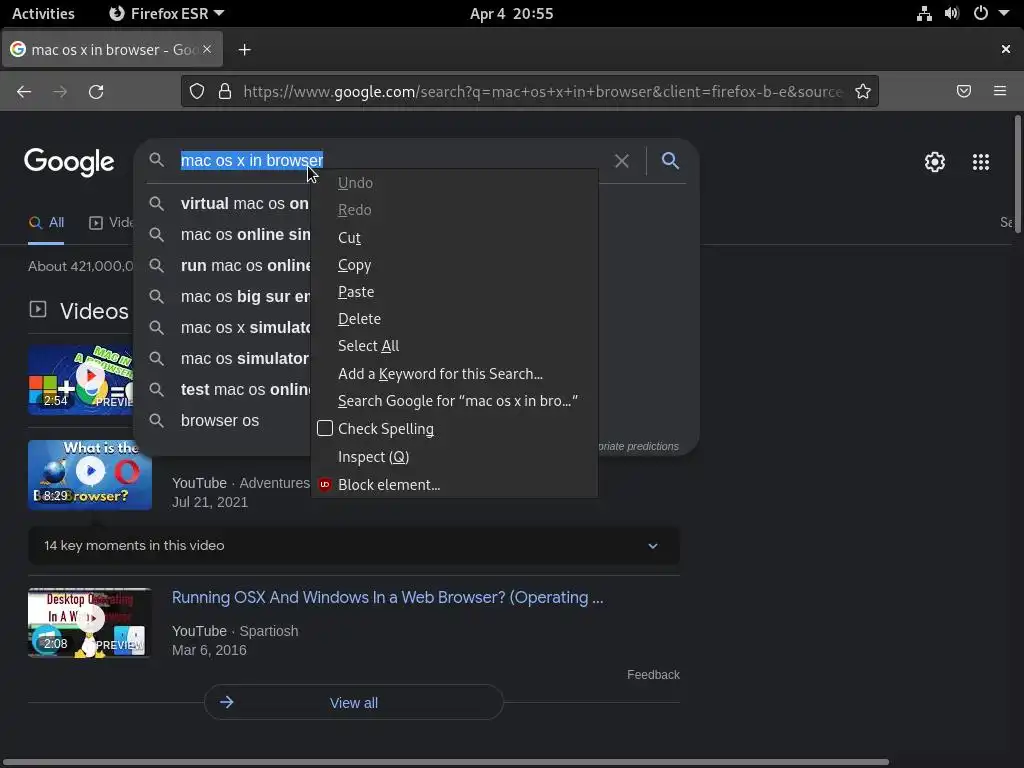Open a new tab with plus icon
1024x768 pixels.
click(x=244, y=50)
